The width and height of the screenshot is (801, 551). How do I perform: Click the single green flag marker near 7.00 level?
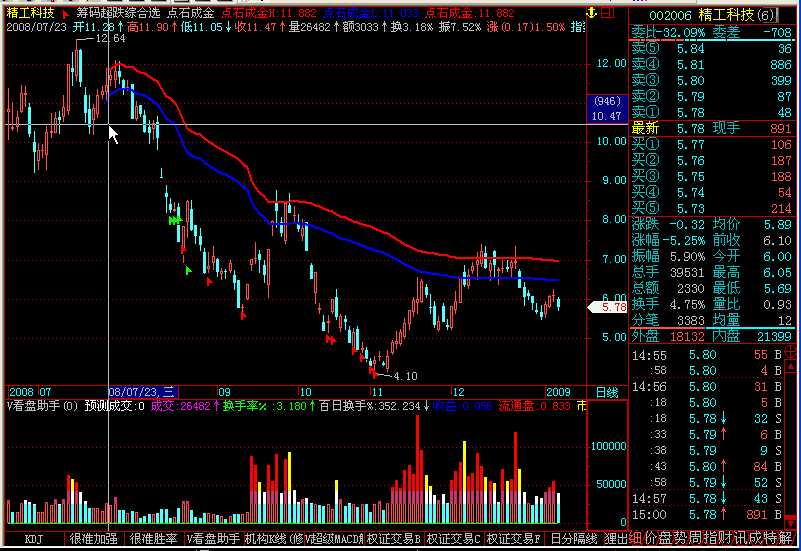pos(189,270)
